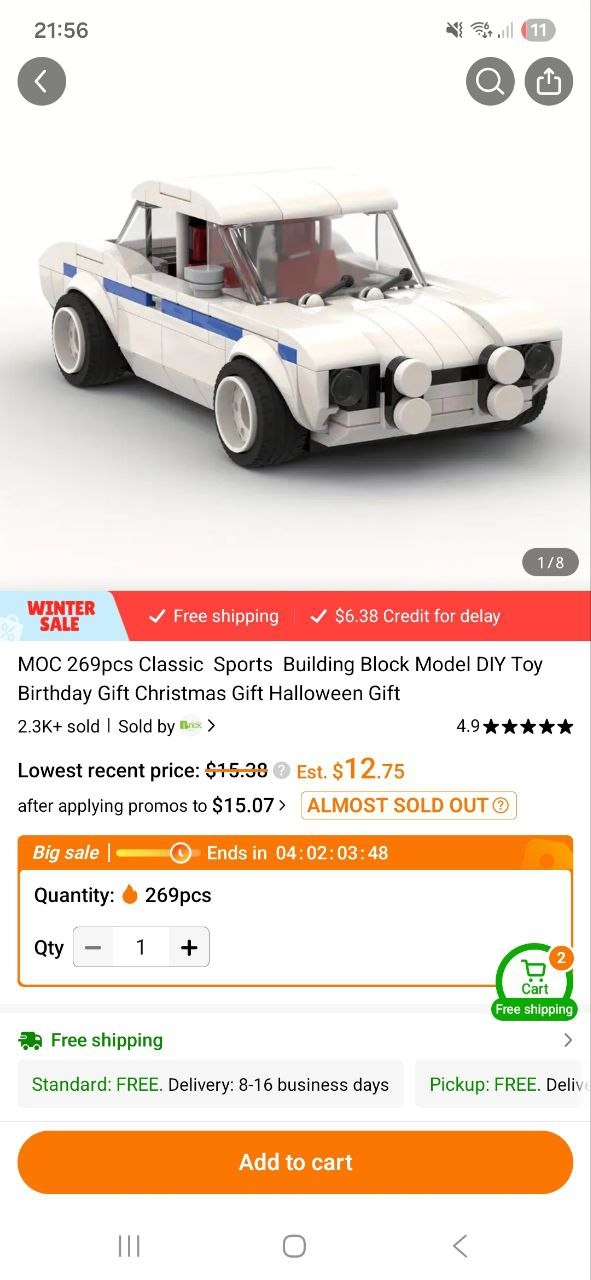The width and height of the screenshot is (591, 1280).
Task: Tap the white car product image
Action: [x=295, y=320]
